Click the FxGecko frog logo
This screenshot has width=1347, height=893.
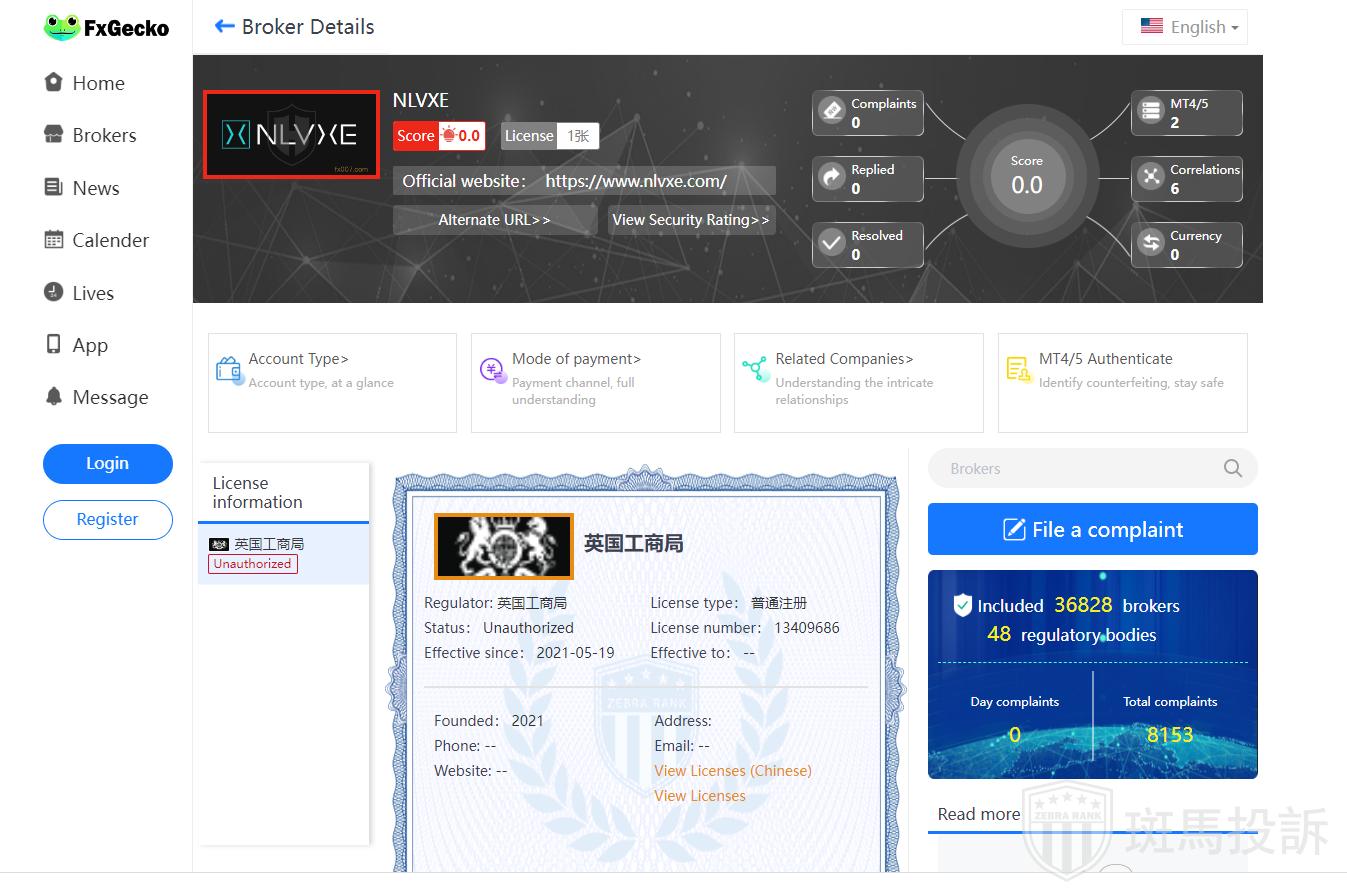pyautogui.click(x=62, y=27)
